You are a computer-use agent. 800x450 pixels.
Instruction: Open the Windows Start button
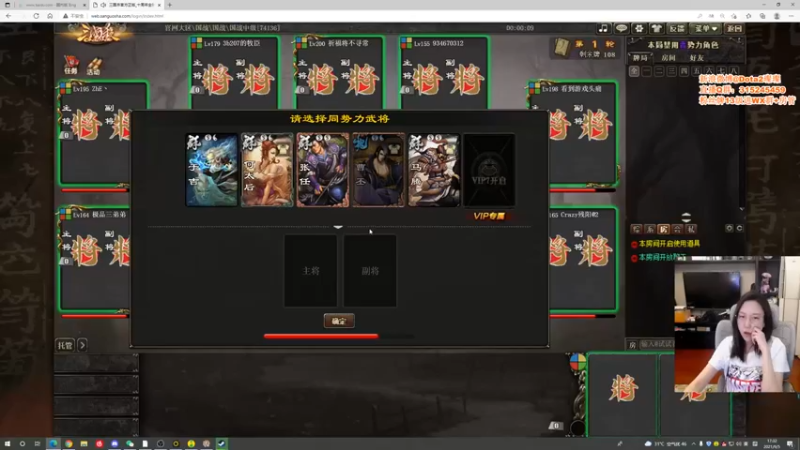[x=7, y=444]
